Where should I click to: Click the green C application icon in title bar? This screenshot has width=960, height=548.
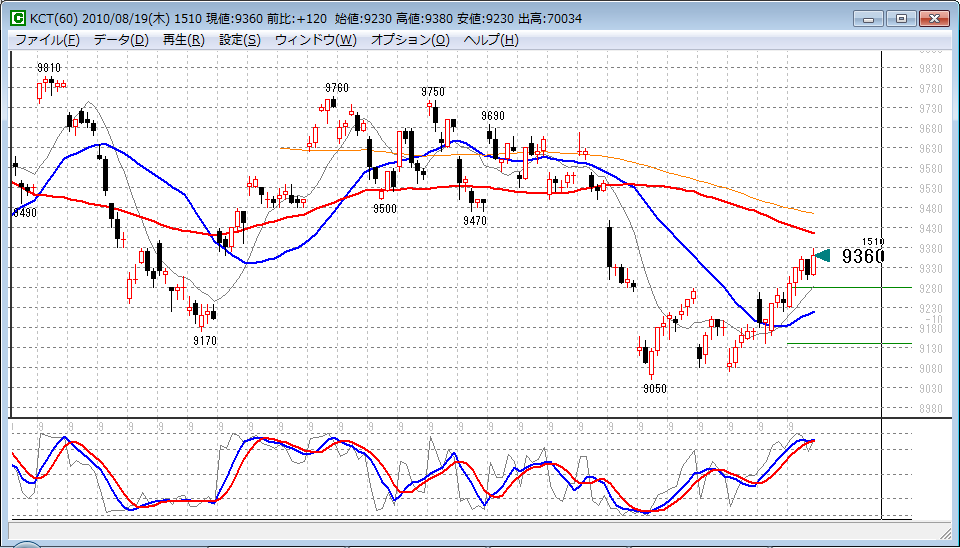tap(18, 18)
